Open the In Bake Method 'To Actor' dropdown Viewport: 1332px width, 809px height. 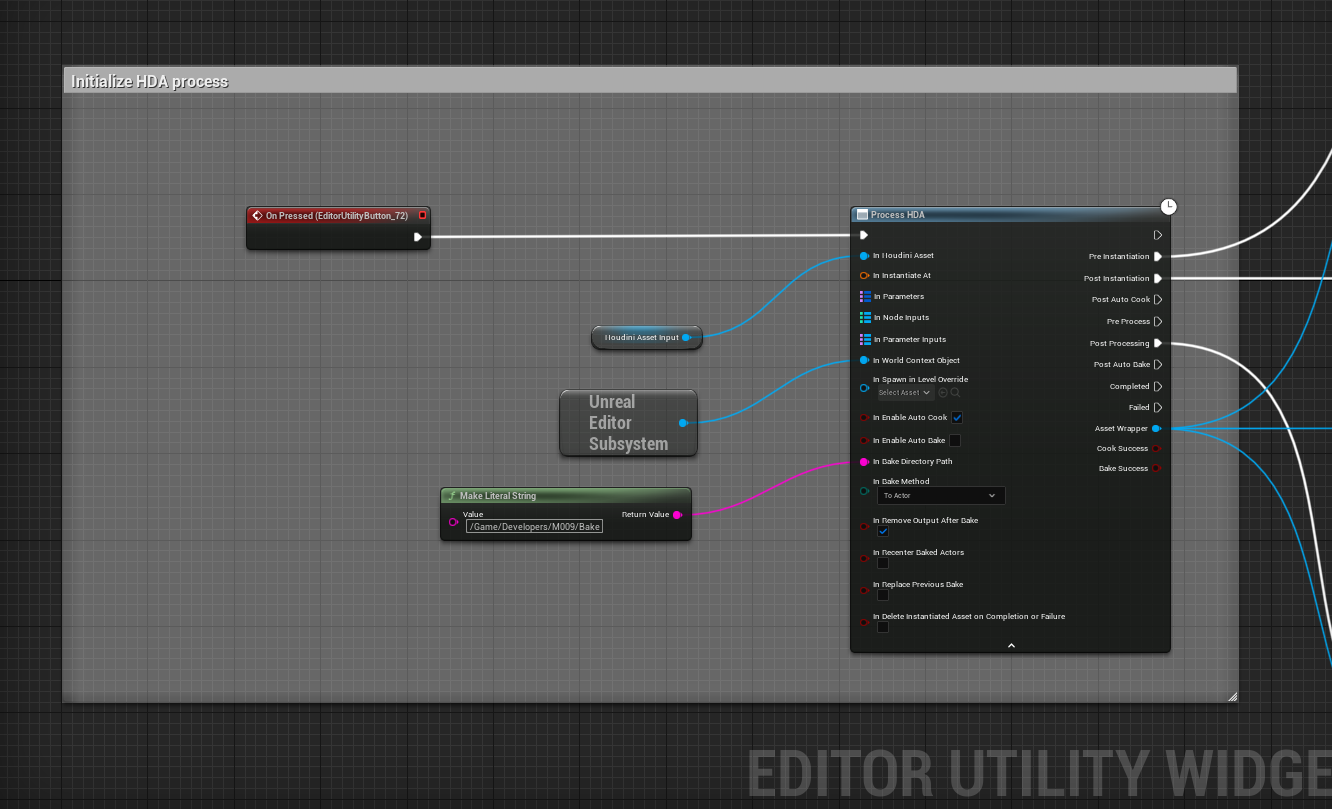pyautogui.click(x=941, y=495)
